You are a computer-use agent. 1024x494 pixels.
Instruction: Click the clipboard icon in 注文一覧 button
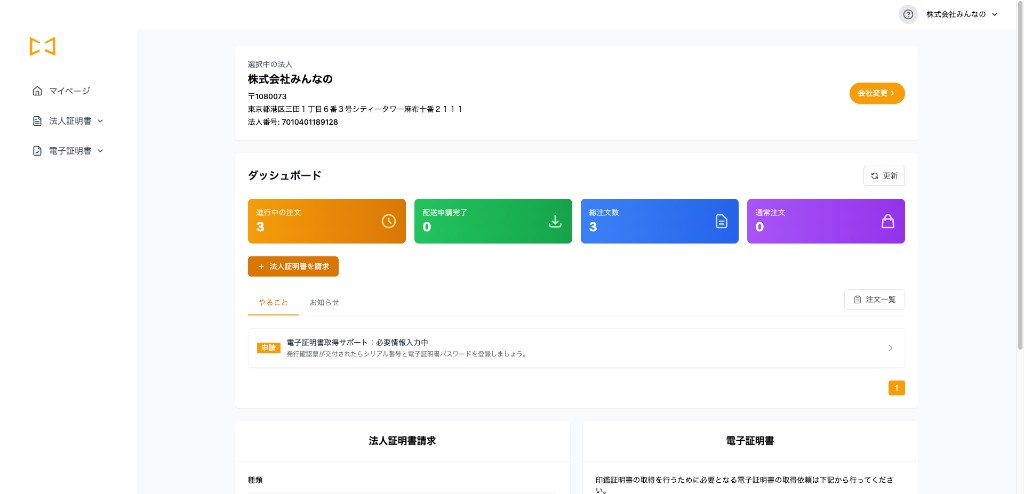(x=857, y=300)
